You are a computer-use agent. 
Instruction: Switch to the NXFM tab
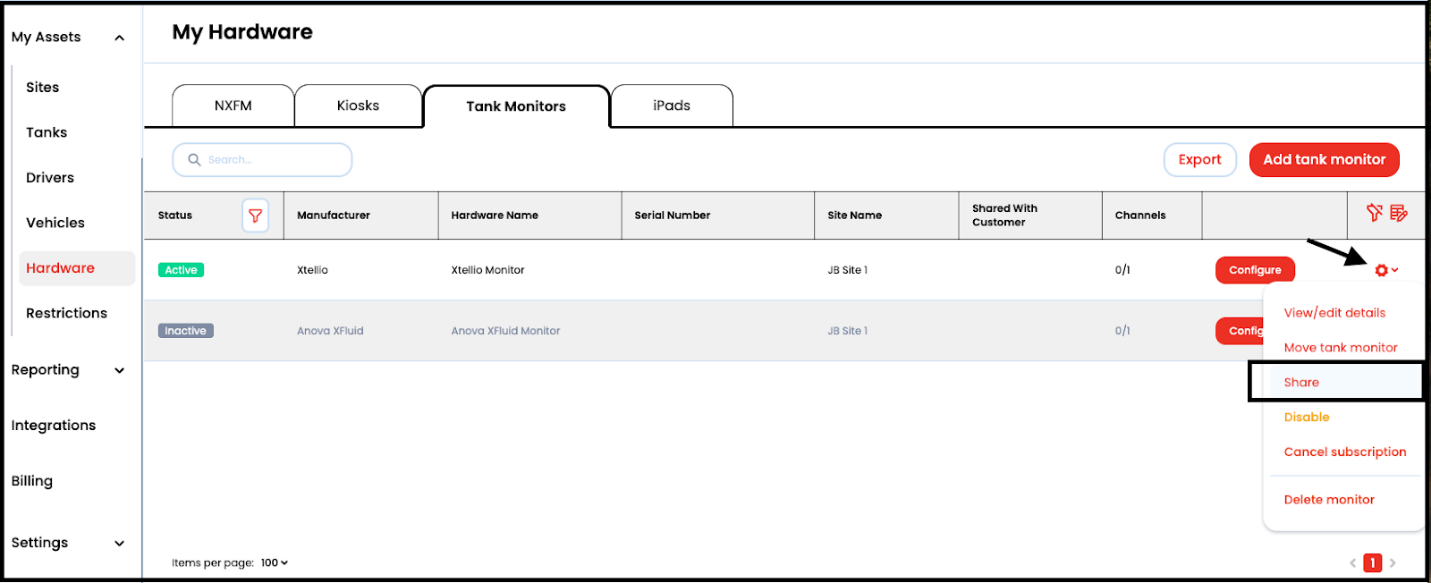[x=233, y=106]
